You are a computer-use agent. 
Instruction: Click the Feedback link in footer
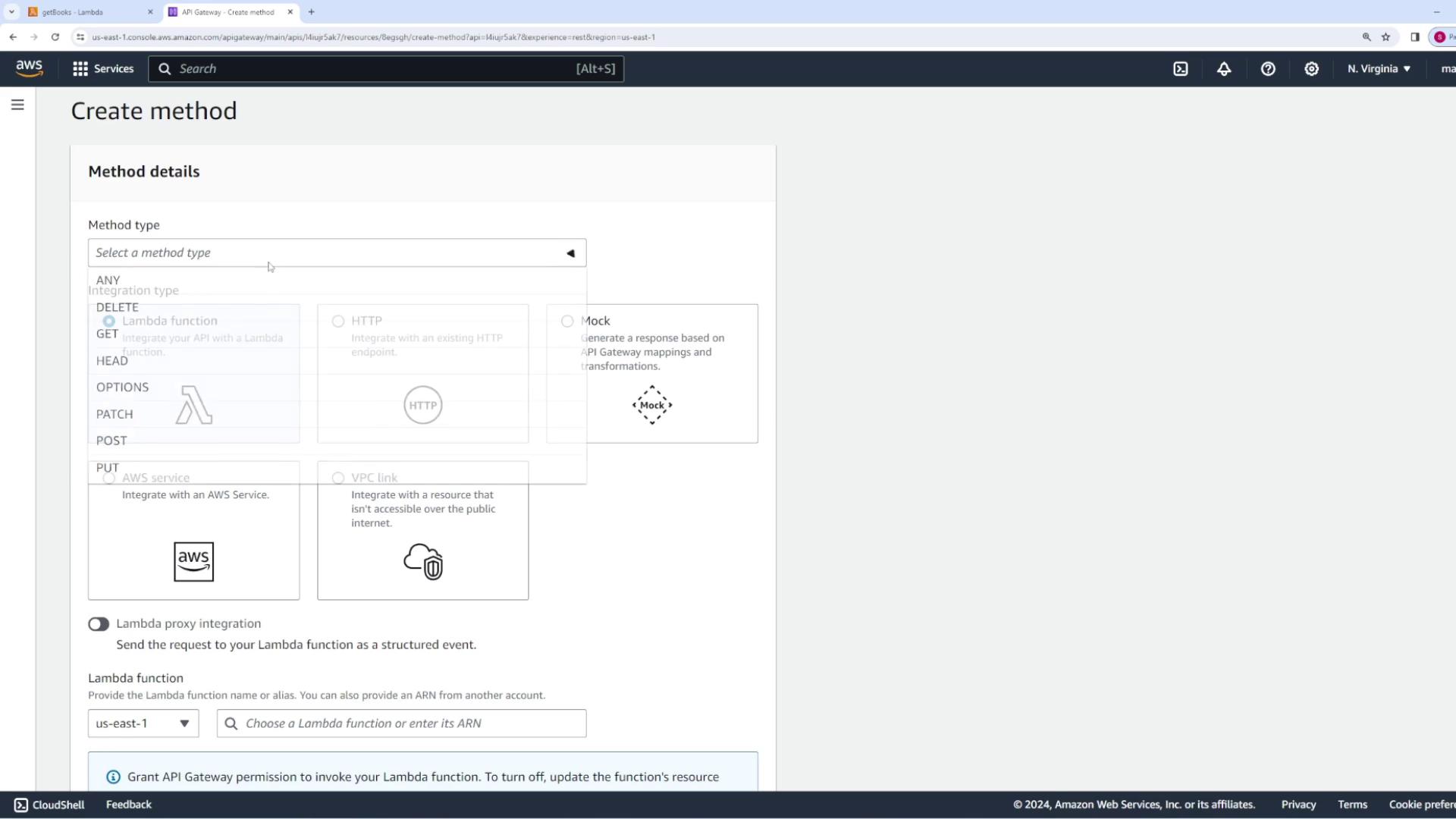click(x=129, y=805)
